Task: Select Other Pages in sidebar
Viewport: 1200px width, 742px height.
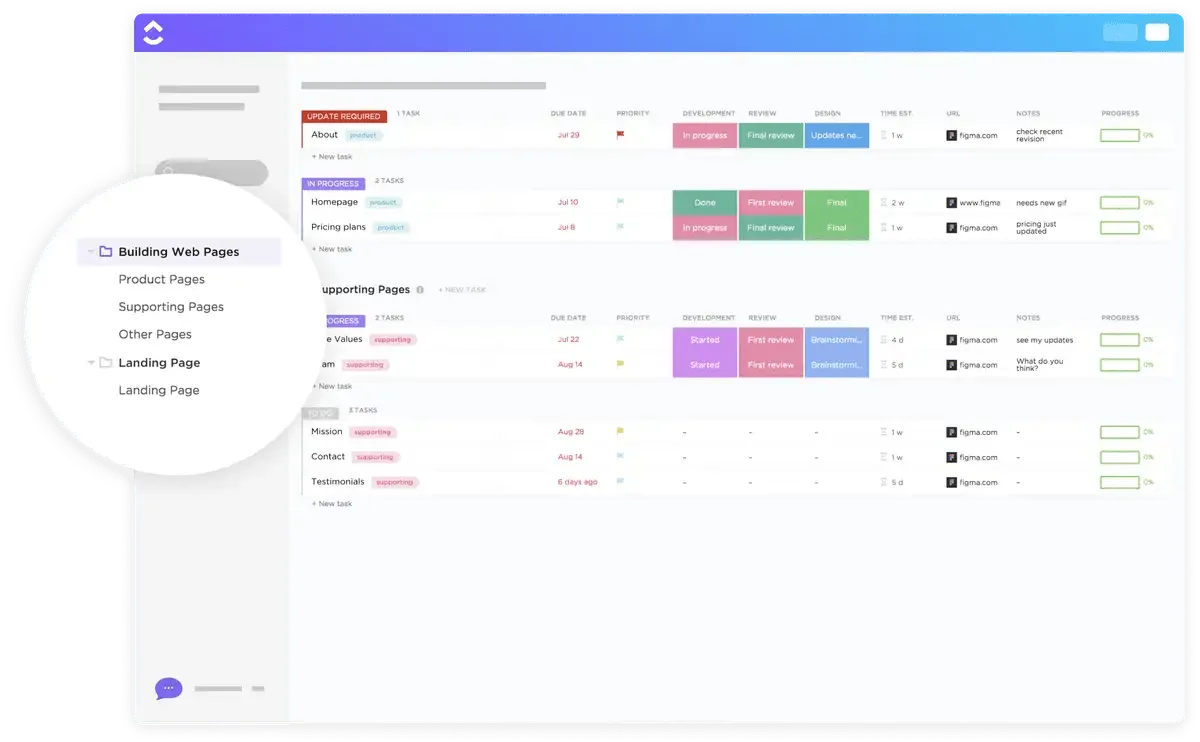Action: click(155, 334)
